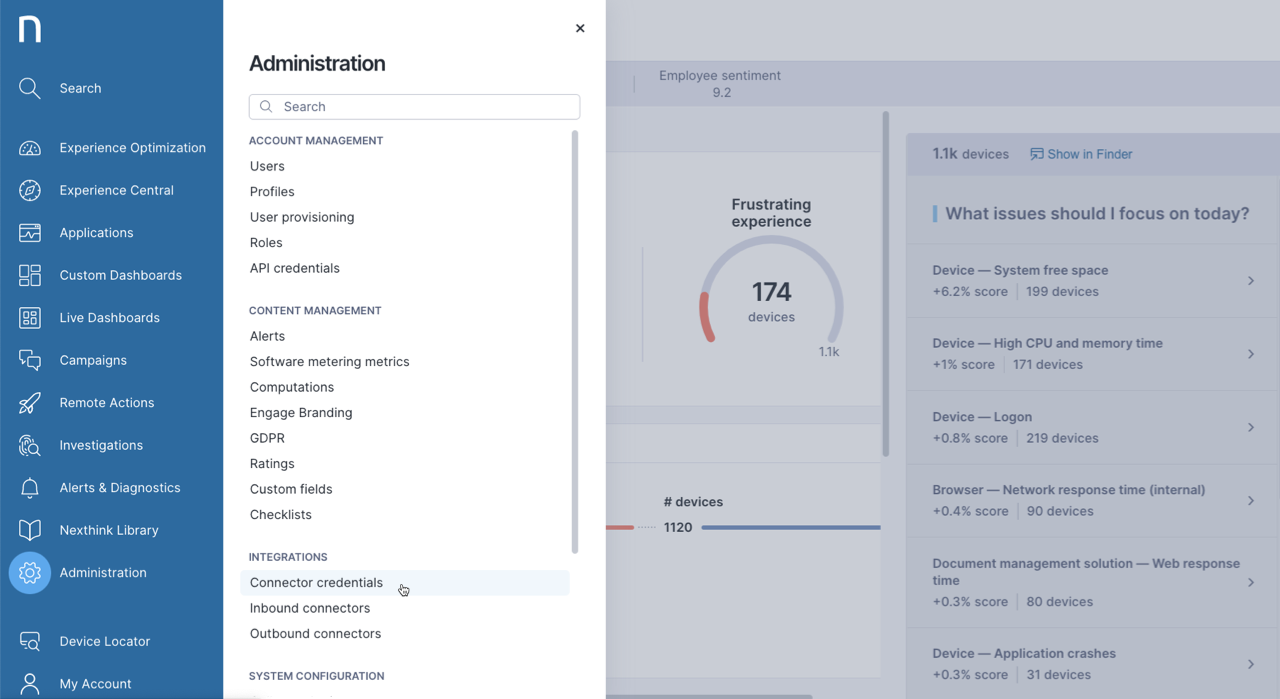This screenshot has height=699, width=1280.
Task: Select the Remote Actions rocket icon
Action: pos(29,402)
